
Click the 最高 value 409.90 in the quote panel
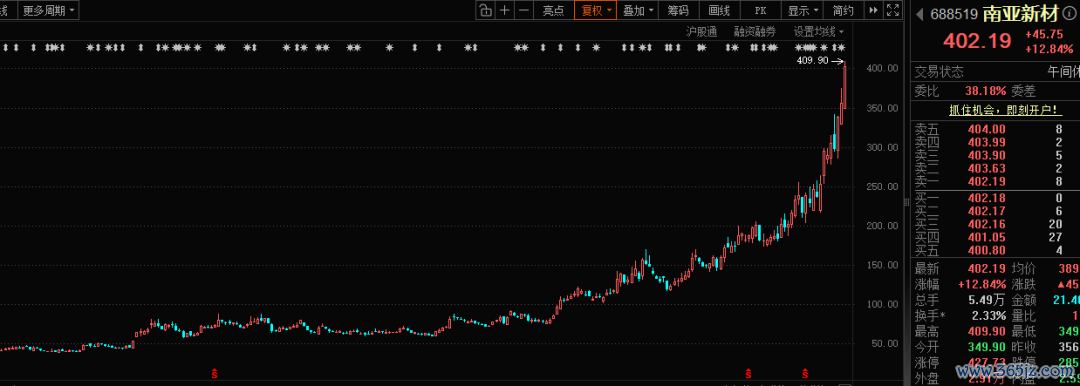(985, 333)
